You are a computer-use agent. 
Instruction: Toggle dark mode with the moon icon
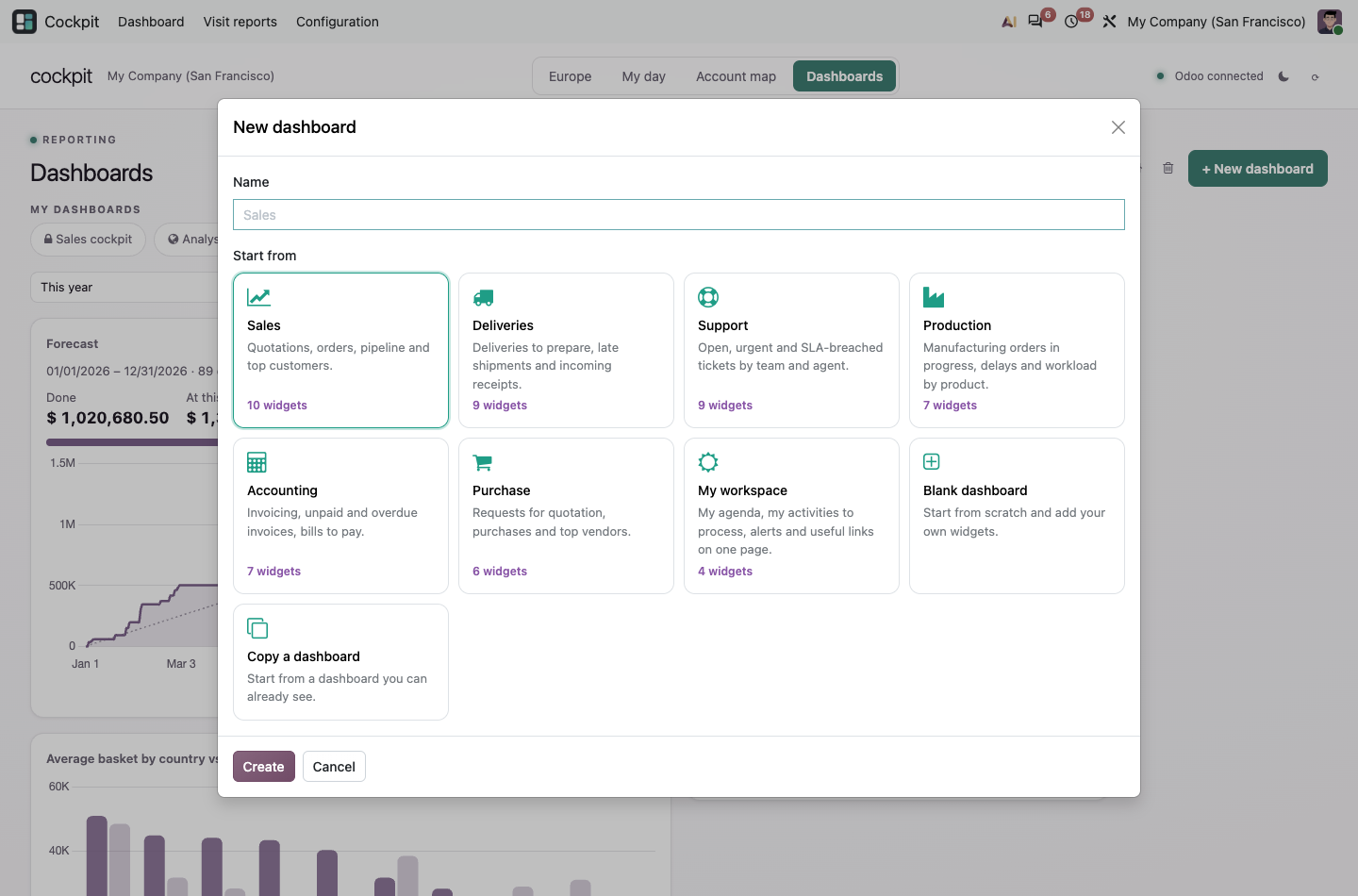1283,76
